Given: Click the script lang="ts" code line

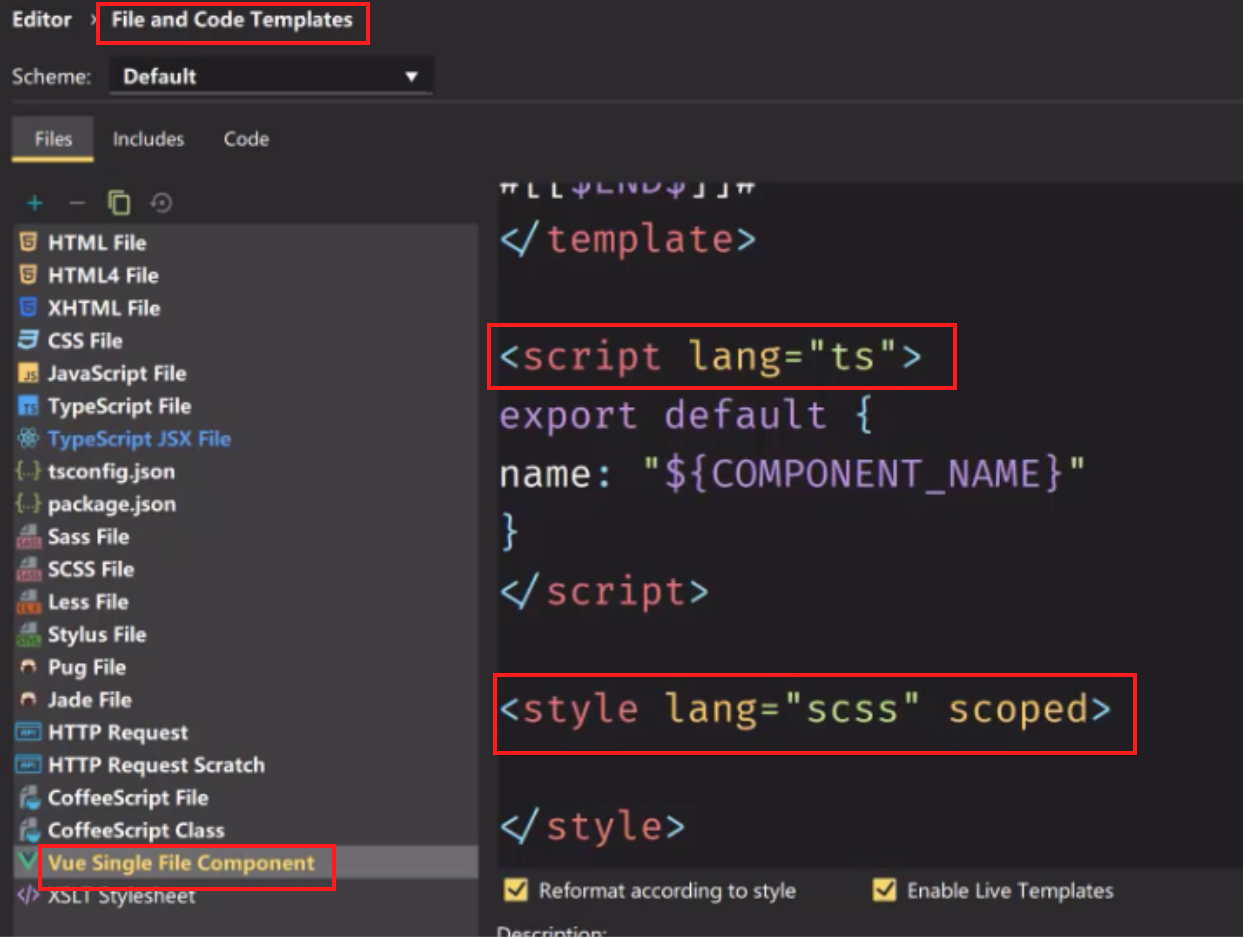Looking at the screenshot, I should click(711, 356).
